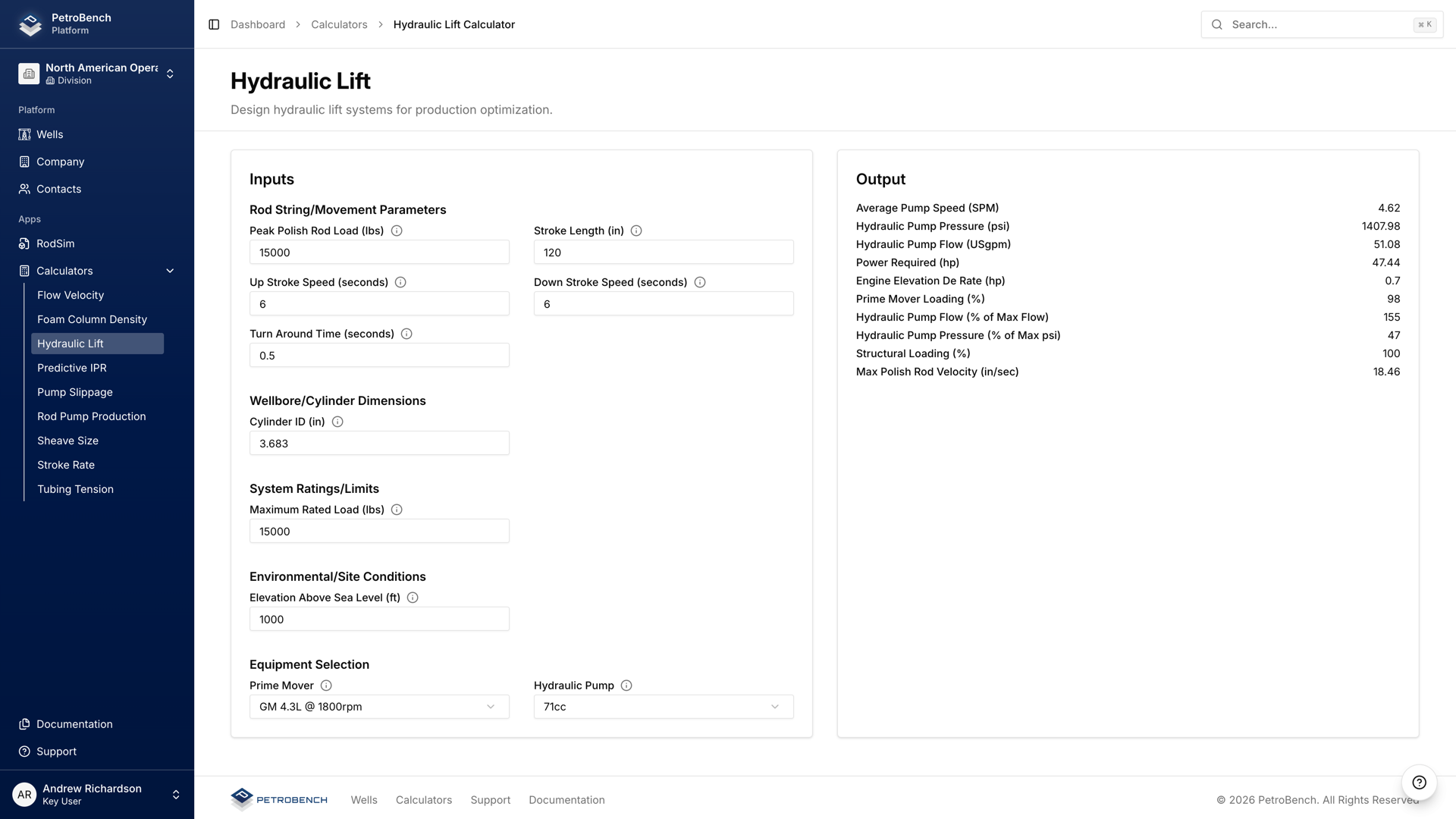Open Support from the sidebar
Image resolution: width=1456 pixels, height=819 pixels.
click(x=56, y=751)
